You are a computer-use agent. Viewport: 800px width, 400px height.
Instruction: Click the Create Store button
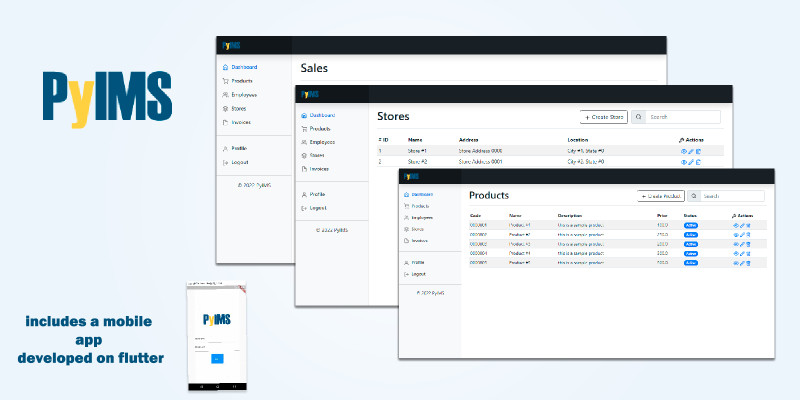coord(603,117)
